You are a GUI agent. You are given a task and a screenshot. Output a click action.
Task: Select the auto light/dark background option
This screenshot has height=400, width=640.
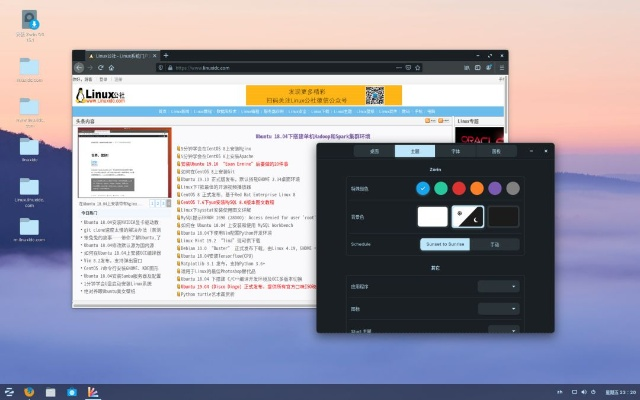(x=468, y=216)
